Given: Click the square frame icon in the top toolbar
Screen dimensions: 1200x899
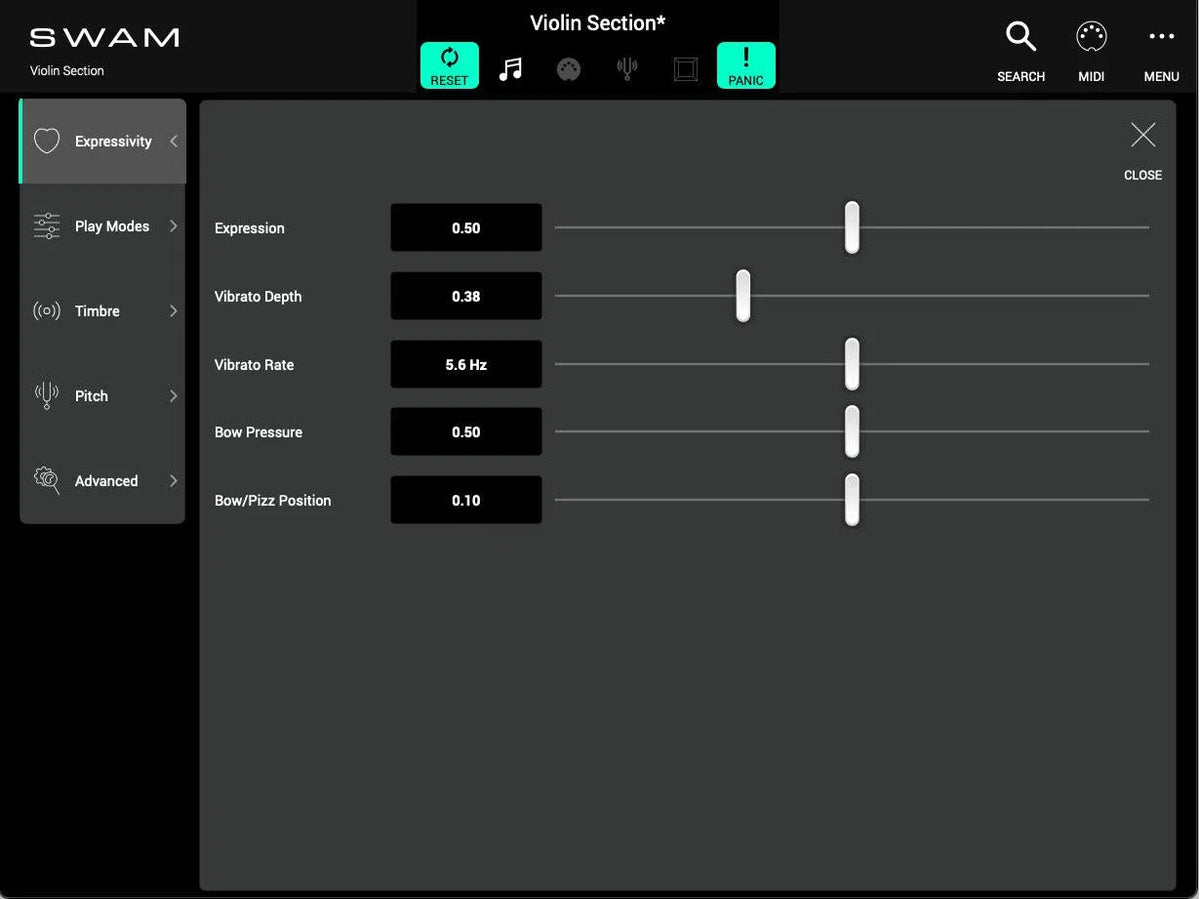Looking at the screenshot, I should click(685, 68).
